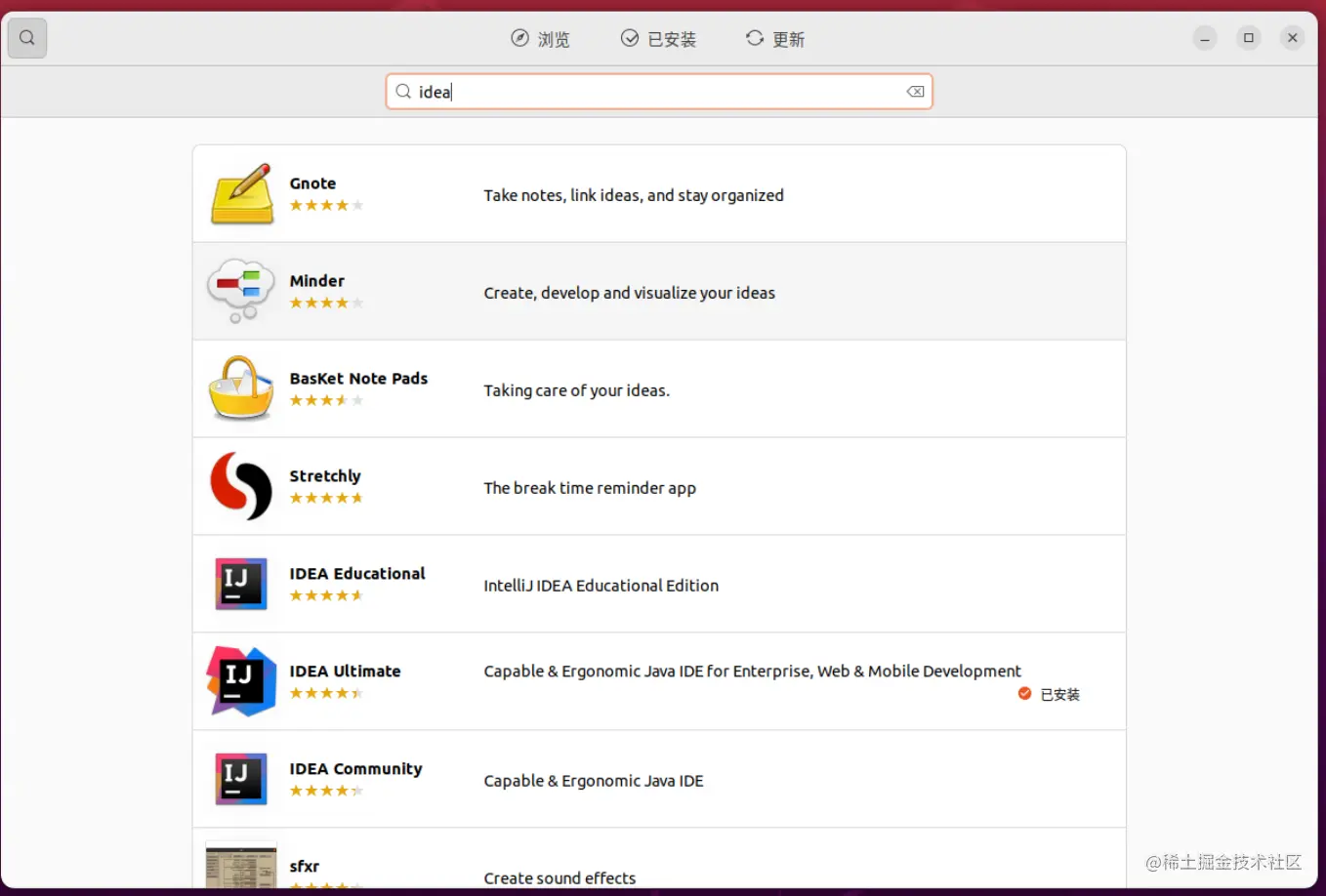Select the IDEA Community title
The image size is (1326, 896).
(355, 769)
